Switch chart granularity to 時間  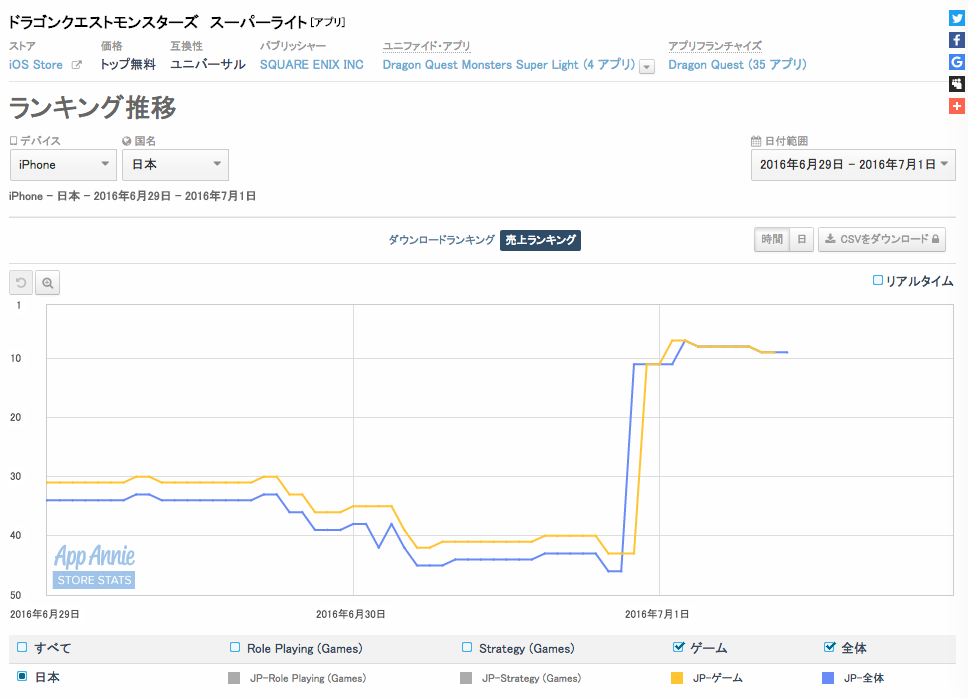[x=772, y=239]
